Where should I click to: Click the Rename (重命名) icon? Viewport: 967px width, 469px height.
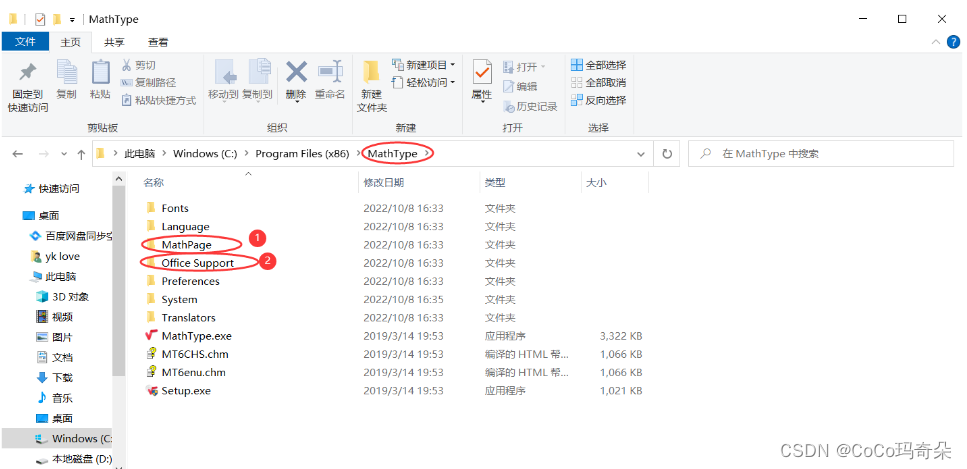[x=330, y=72]
